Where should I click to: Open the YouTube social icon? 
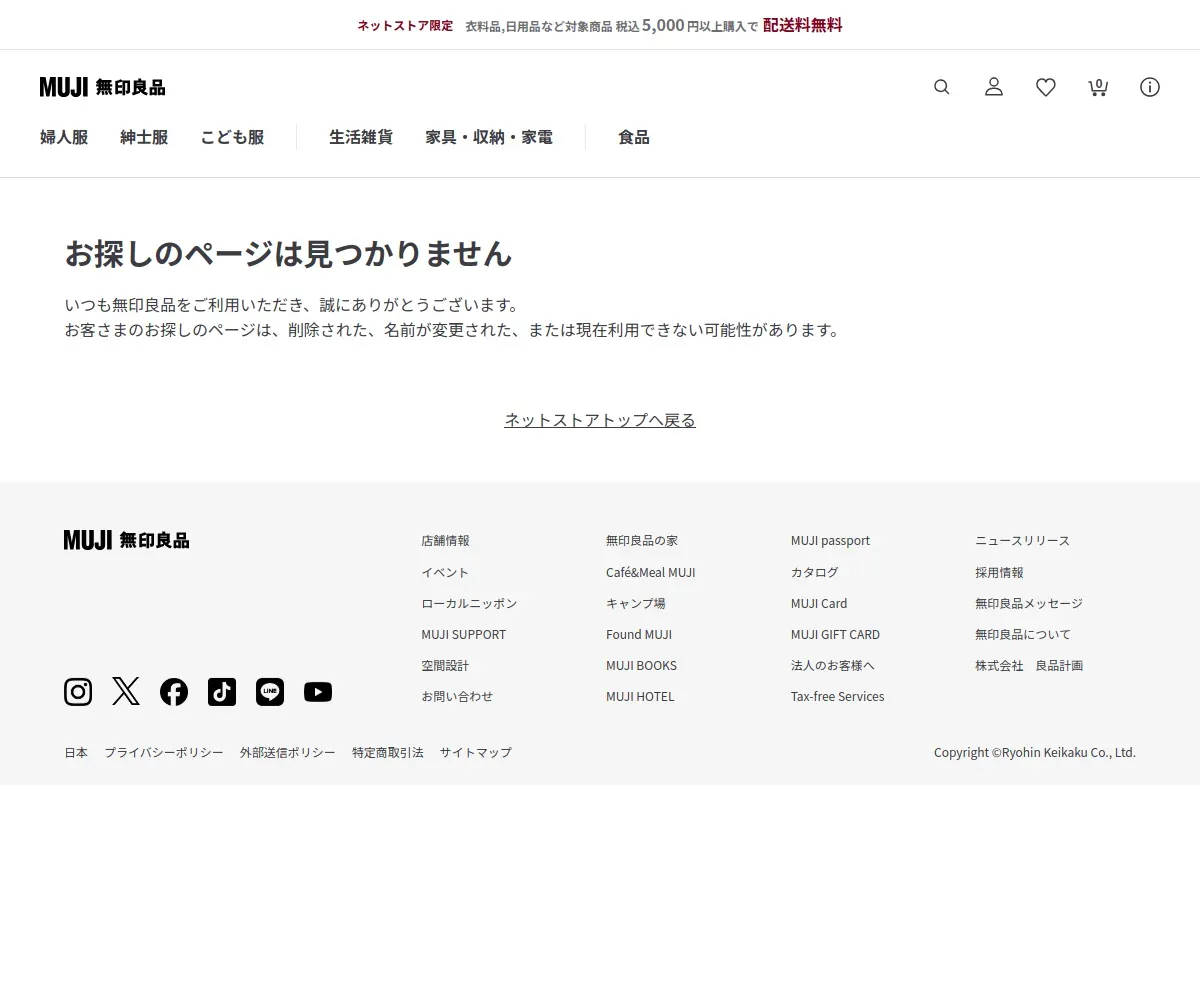pos(318,692)
